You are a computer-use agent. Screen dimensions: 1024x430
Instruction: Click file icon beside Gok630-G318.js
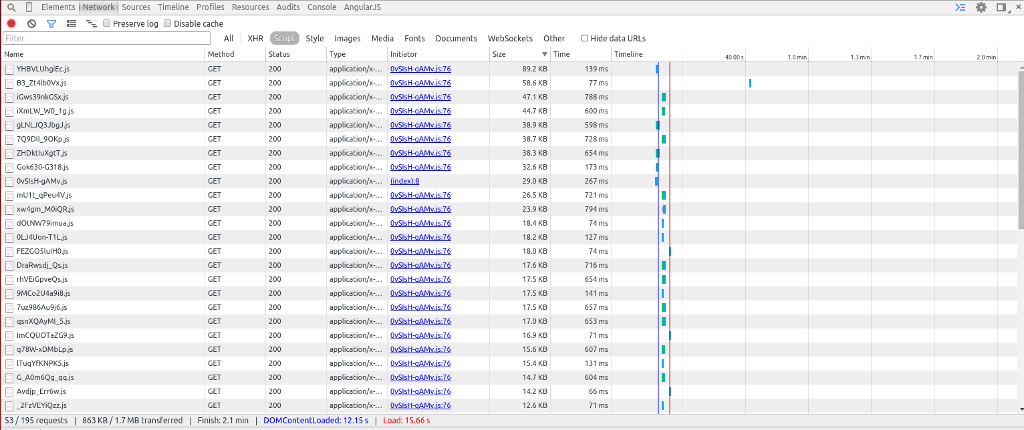pos(9,167)
